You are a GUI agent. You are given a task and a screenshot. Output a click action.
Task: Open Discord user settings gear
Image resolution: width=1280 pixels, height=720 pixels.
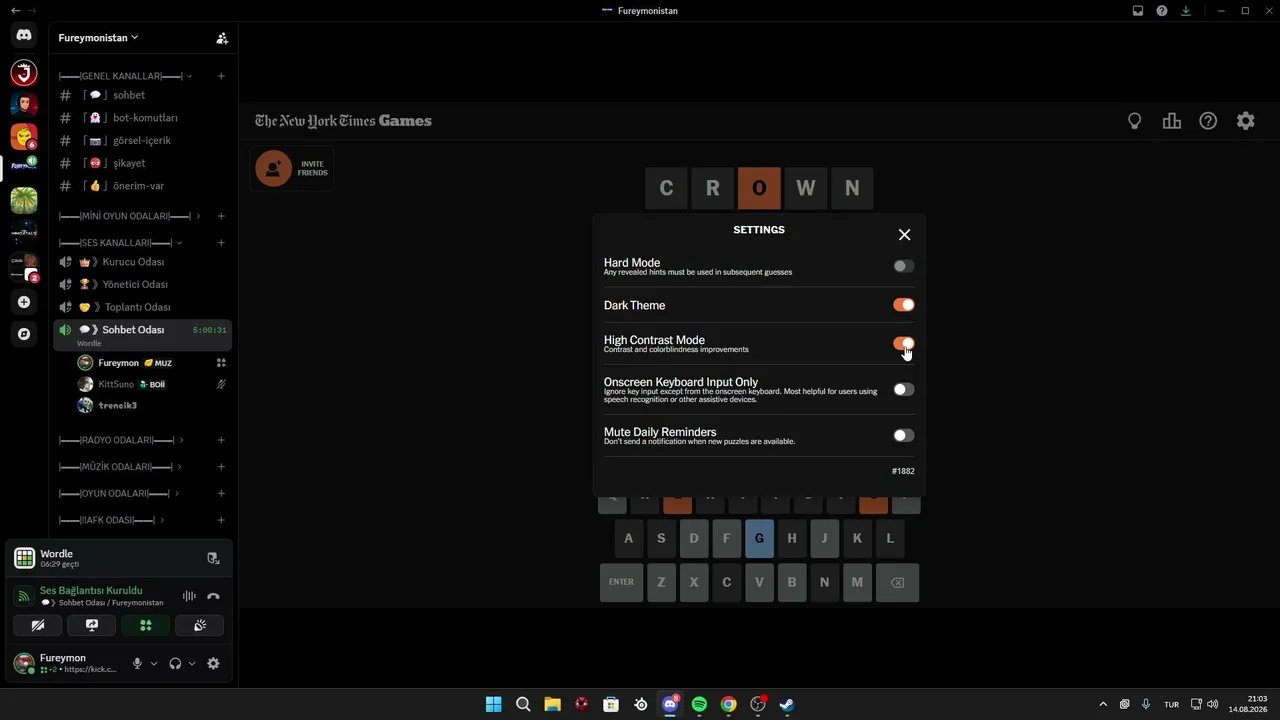click(213, 663)
